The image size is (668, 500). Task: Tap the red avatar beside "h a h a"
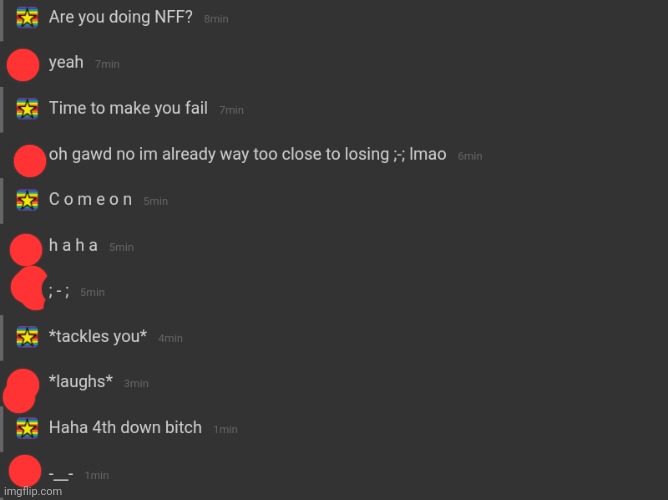coord(25,249)
